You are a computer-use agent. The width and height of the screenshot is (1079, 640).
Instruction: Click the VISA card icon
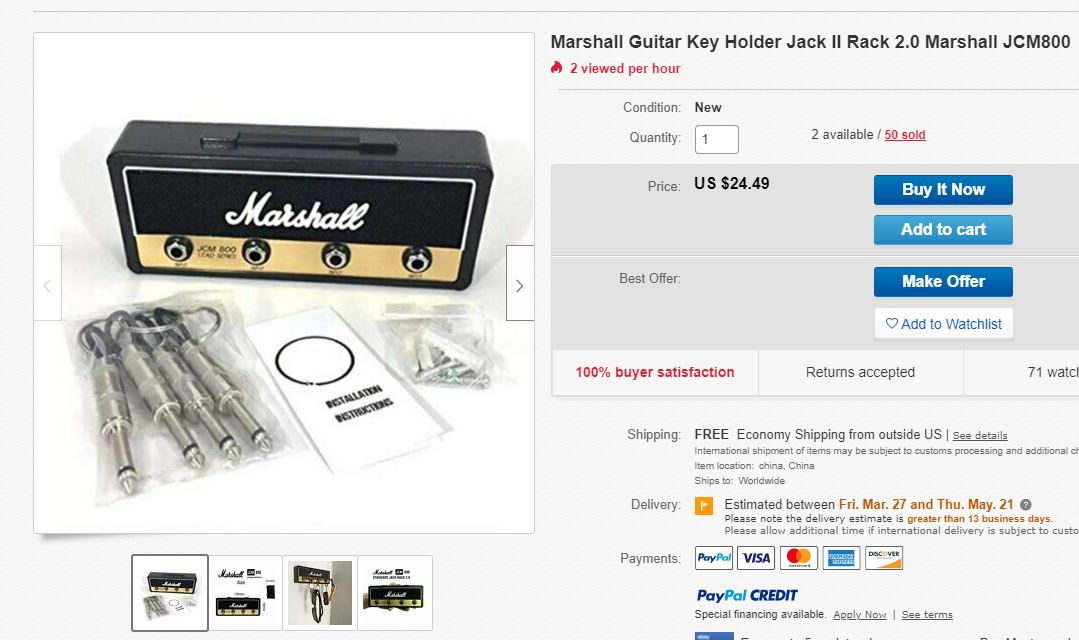757,558
